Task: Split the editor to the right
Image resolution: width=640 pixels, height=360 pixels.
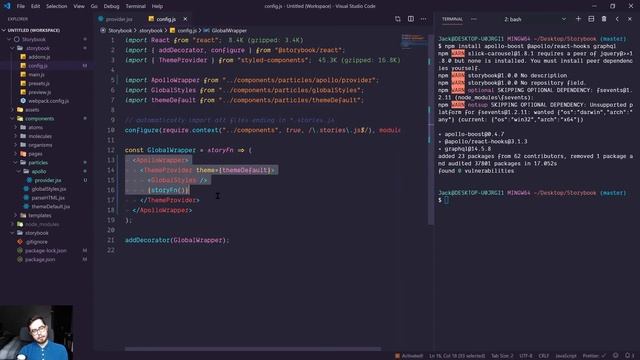Action: pos(411,19)
